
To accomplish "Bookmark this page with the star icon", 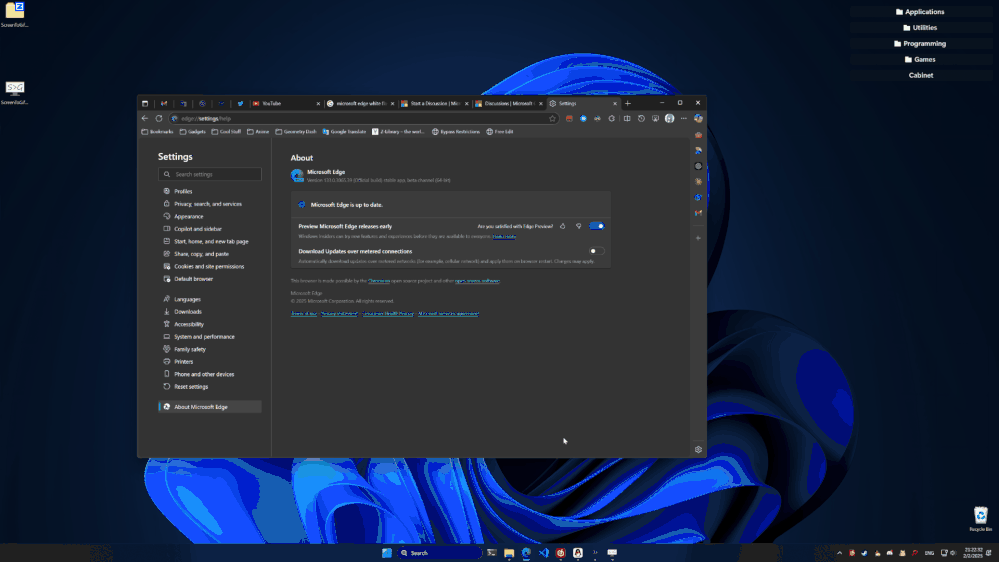I will point(552,118).
